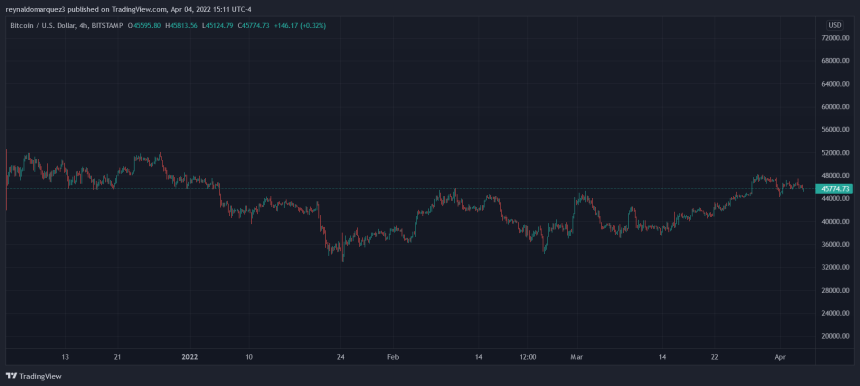Click the 48000.00 price axis label
Viewport: 860px width, 386px height.
point(836,176)
